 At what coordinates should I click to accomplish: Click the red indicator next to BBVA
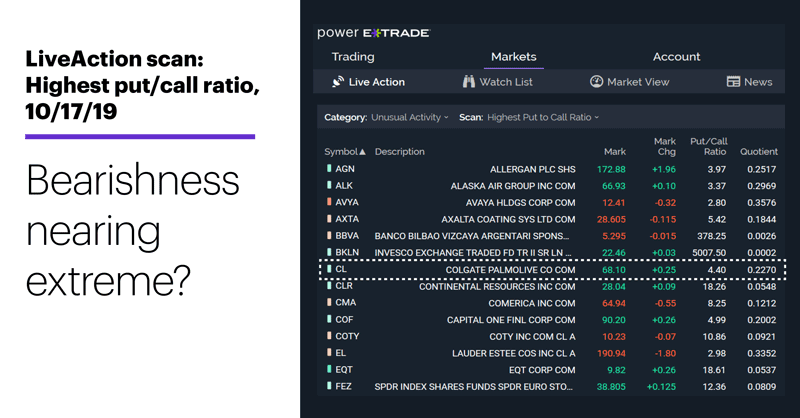tap(329, 235)
